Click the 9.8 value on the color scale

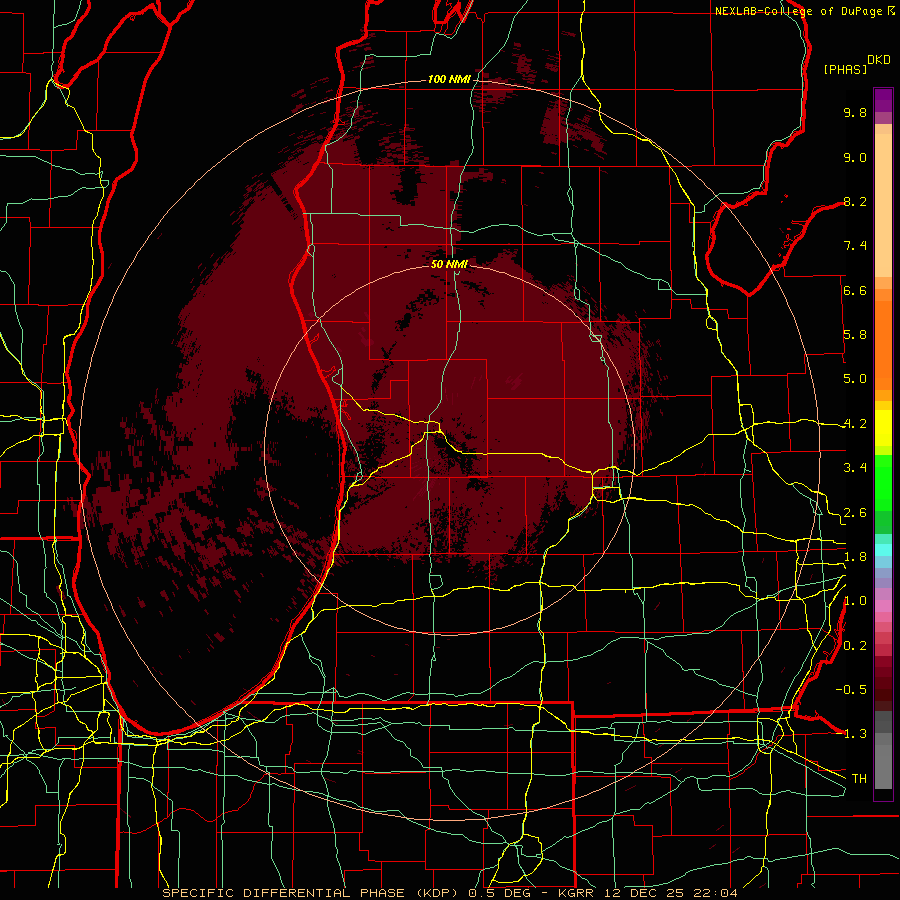[855, 112]
